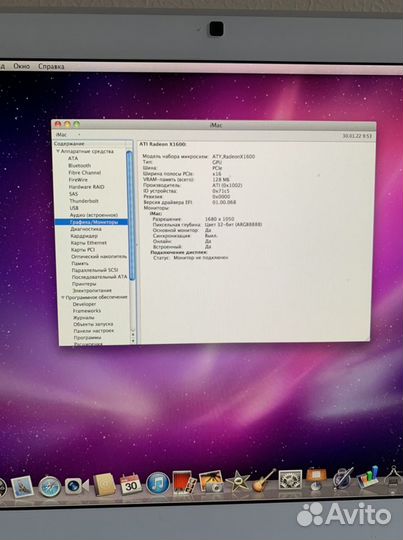
Task: Click the ATY,RadeonX1600 chipset value
Action: (234, 156)
